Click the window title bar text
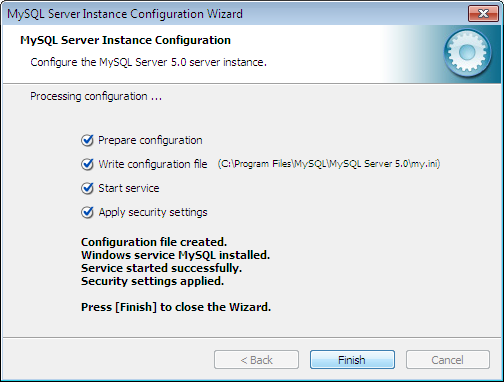Viewport: 504px width, 382px height. click(x=125, y=14)
